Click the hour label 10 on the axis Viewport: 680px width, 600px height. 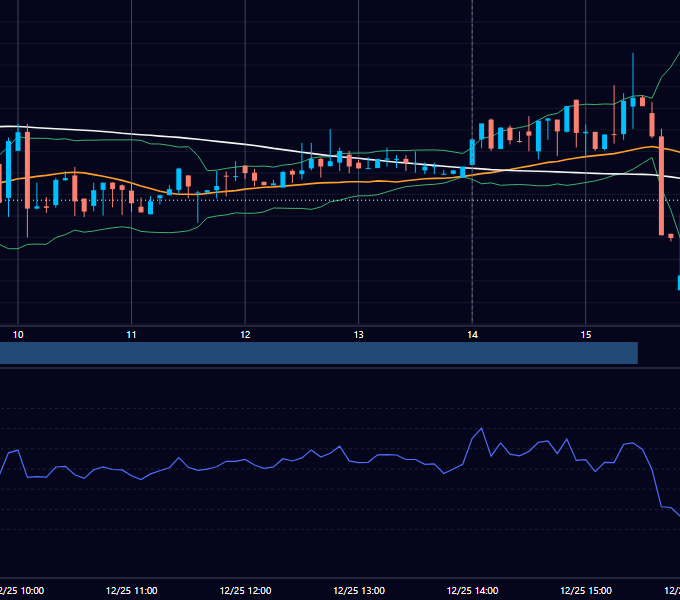18,335
